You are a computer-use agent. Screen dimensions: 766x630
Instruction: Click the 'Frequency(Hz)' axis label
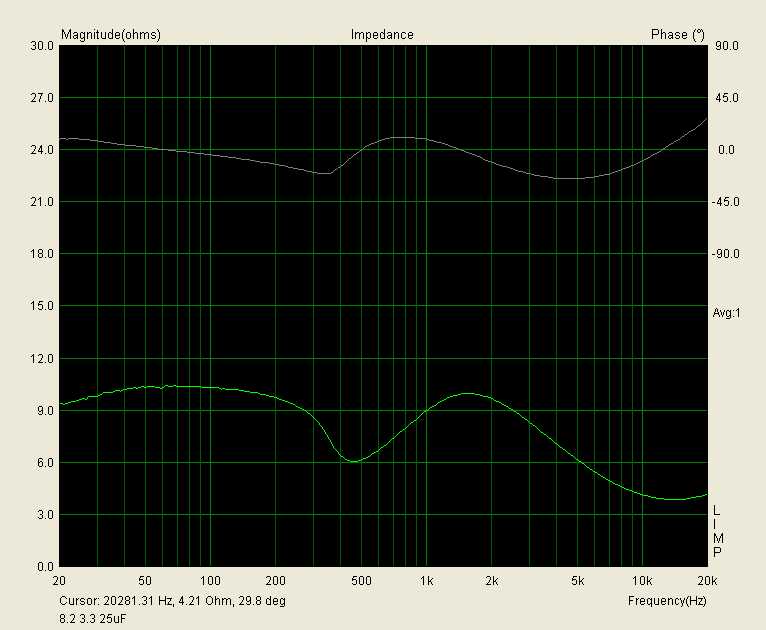(667, 601)
